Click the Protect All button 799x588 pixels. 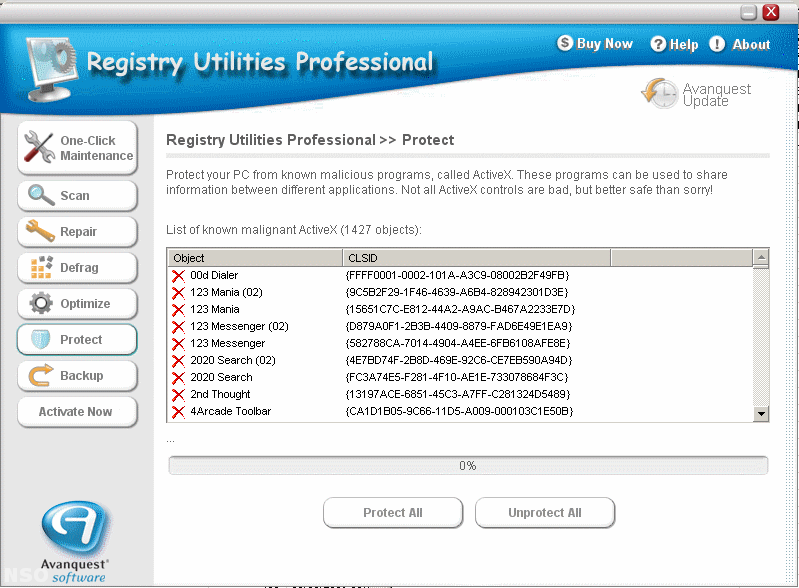point(393,513)
